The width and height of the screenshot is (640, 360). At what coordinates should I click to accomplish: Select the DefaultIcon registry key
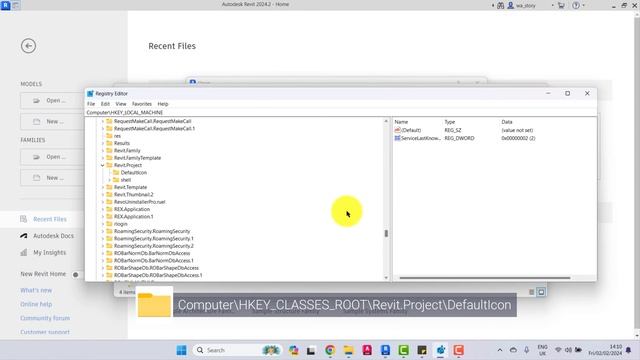pyautogui.click(x=133, y=173)
